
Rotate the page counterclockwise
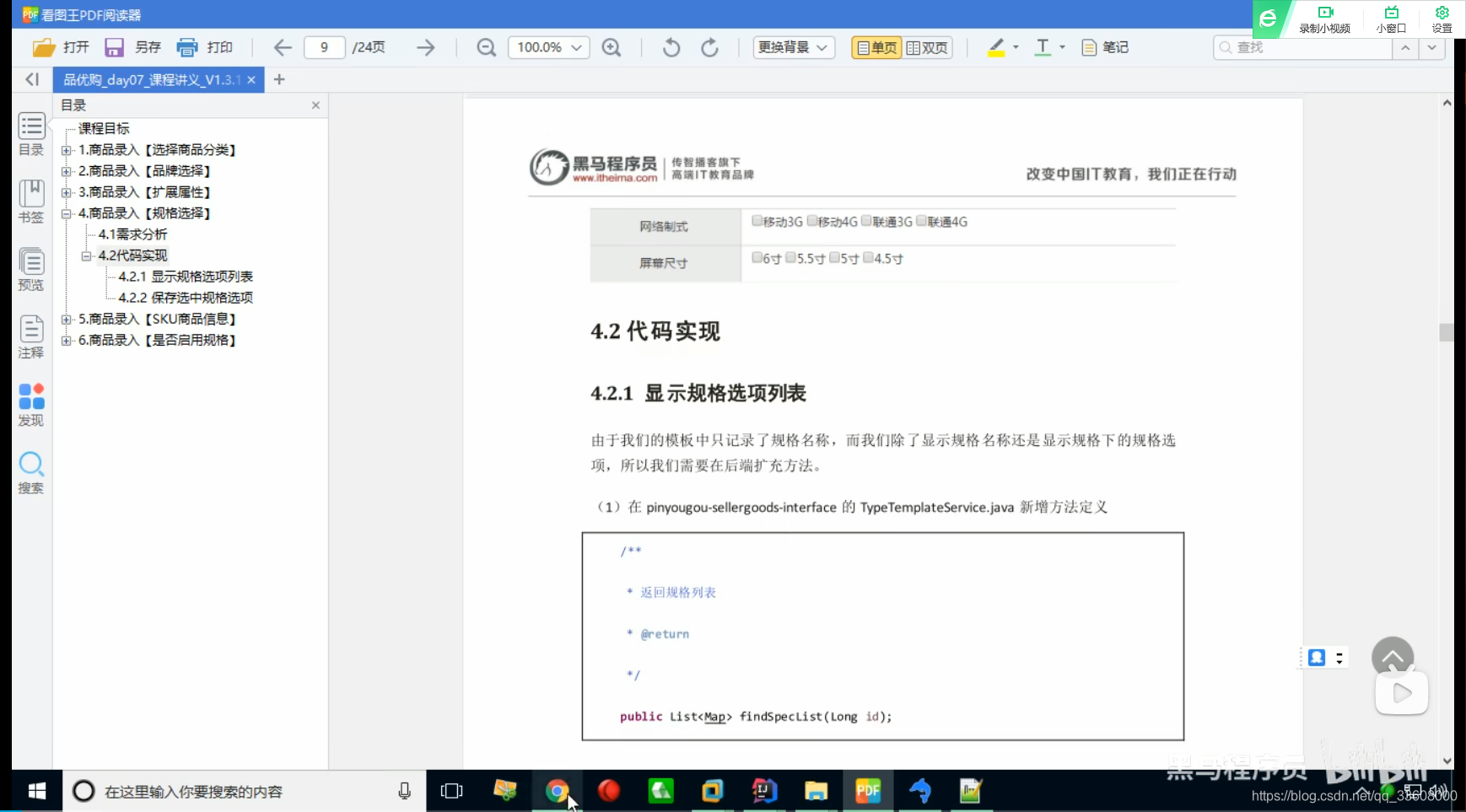(x=671, y=47)
